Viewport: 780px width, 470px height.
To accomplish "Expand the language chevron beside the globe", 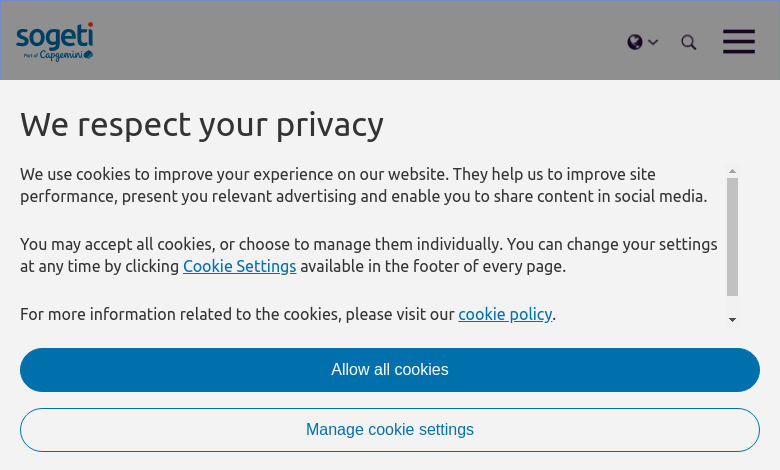I will 653,42.
